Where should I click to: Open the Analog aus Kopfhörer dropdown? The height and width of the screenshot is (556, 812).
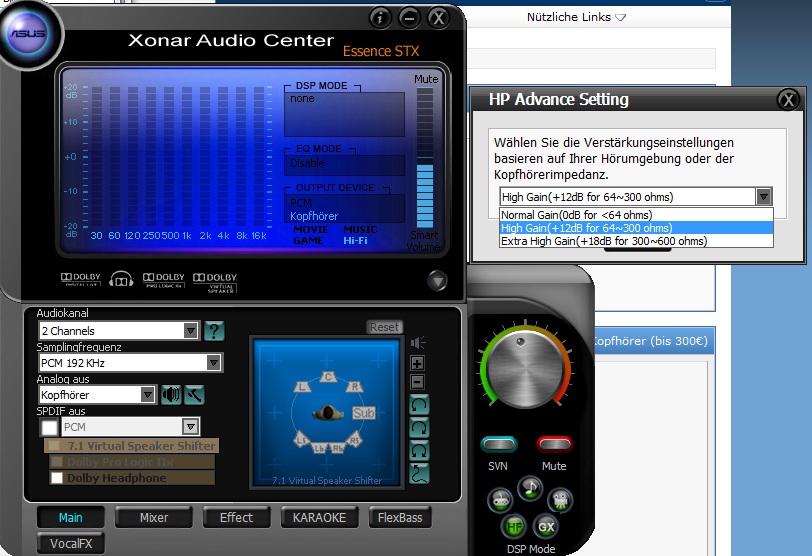click(x=97, y=395)
